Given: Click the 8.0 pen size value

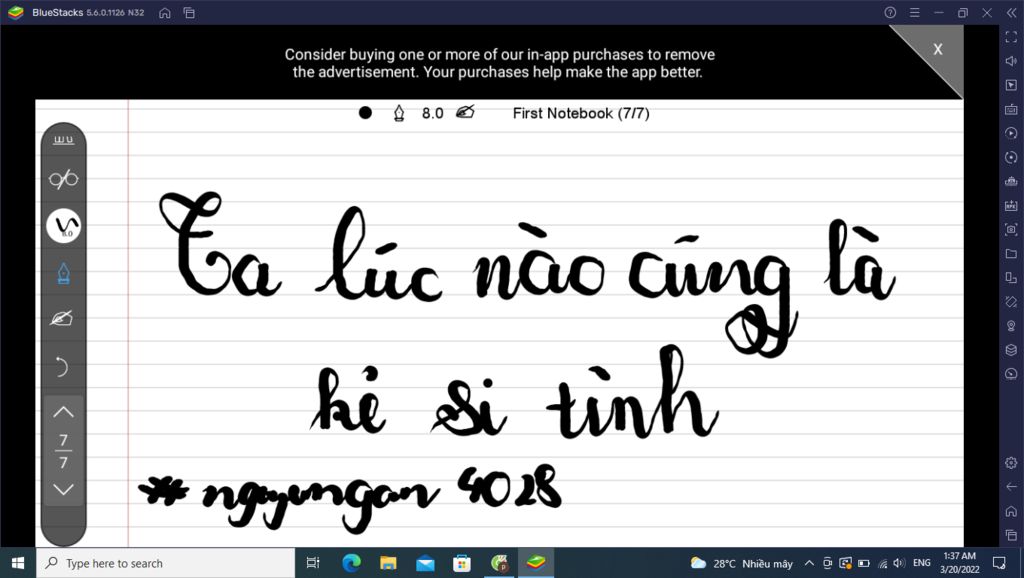Looking at the screenshot, I should pyautogui.click(x=432, y=114).
